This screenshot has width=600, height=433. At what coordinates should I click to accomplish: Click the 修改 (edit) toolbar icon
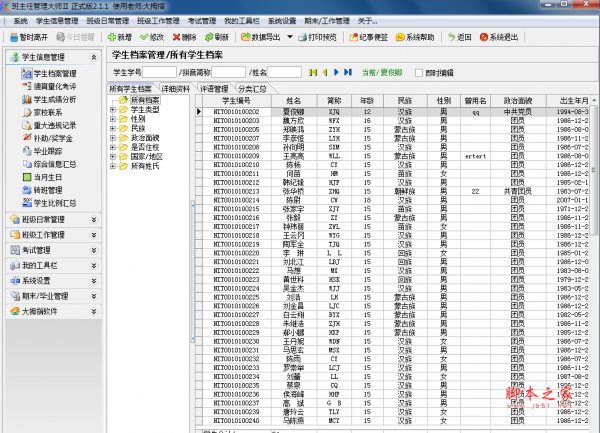pyautogui.click(x=150, y=37)
